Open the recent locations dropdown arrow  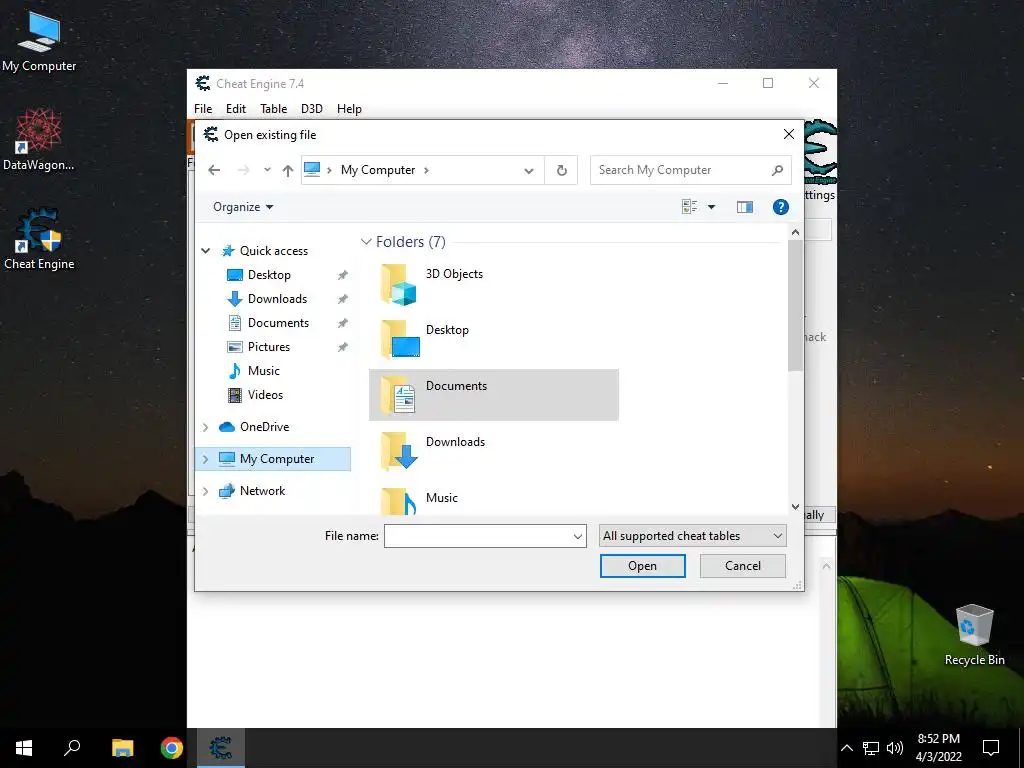[267, 170]
